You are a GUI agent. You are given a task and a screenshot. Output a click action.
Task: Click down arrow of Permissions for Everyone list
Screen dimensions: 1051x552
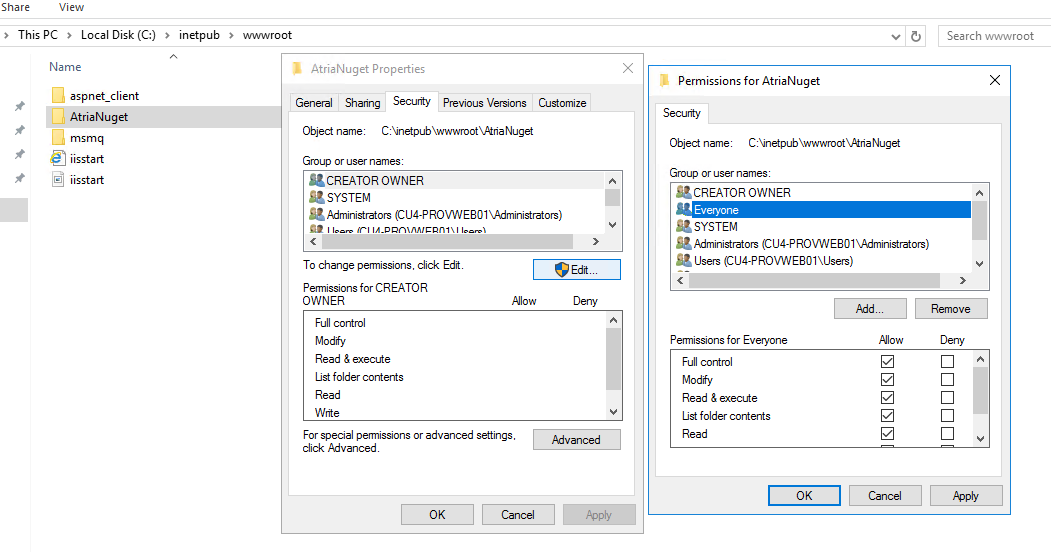980,439
